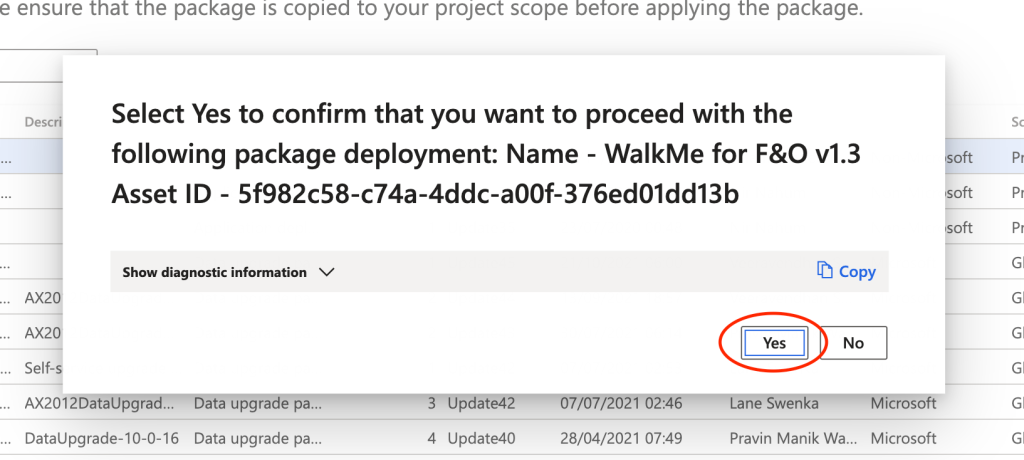Click the Copy clipboard icon

[x=825, y=271]
